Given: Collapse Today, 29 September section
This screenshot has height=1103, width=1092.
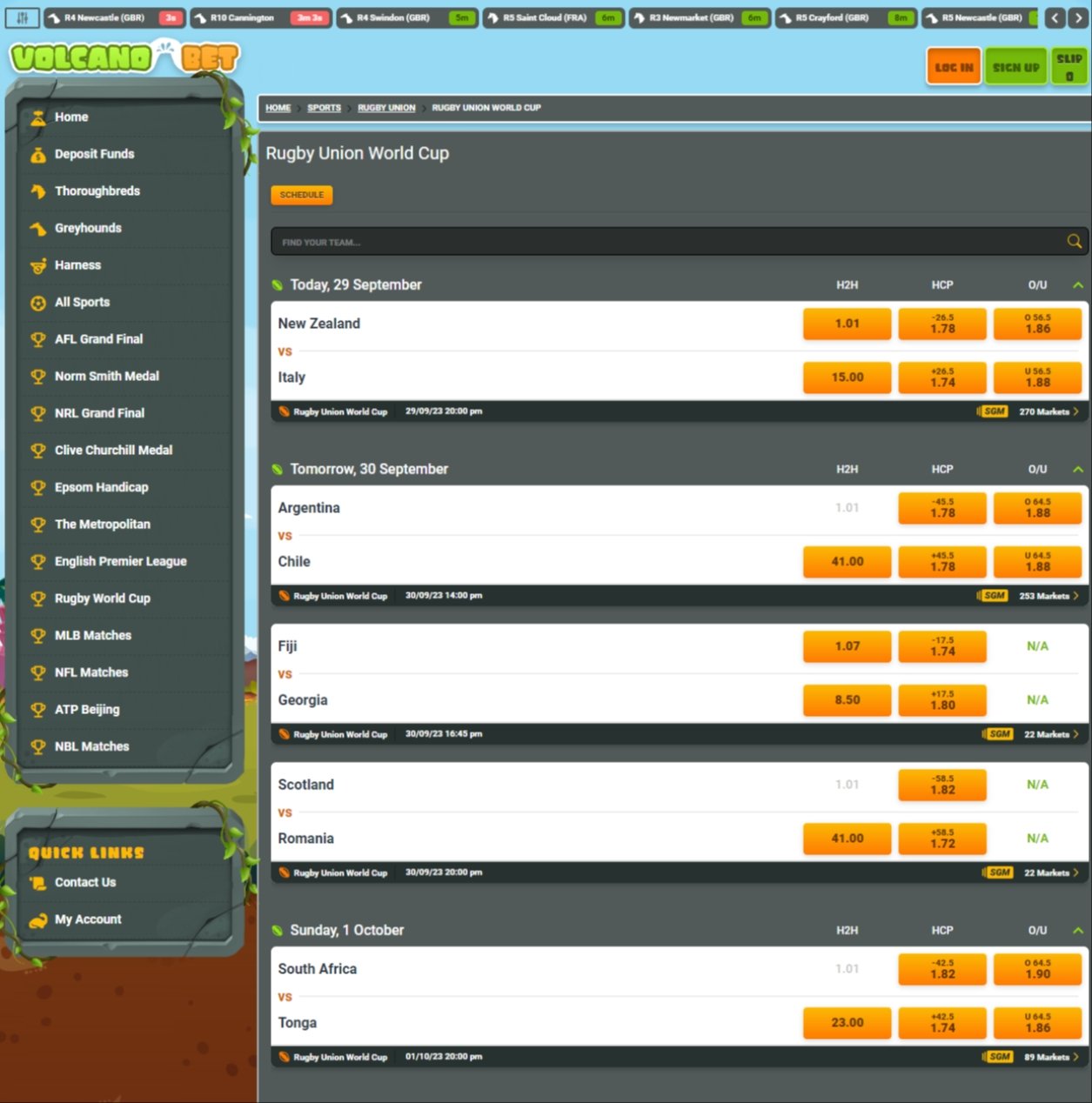Looking at the screenshot, I should (x=1078, y=285).
